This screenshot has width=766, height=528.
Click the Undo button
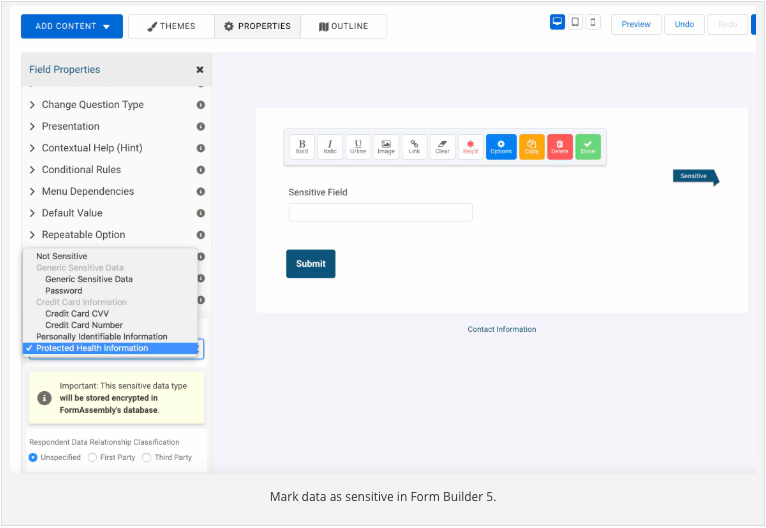tap(684, 24)
